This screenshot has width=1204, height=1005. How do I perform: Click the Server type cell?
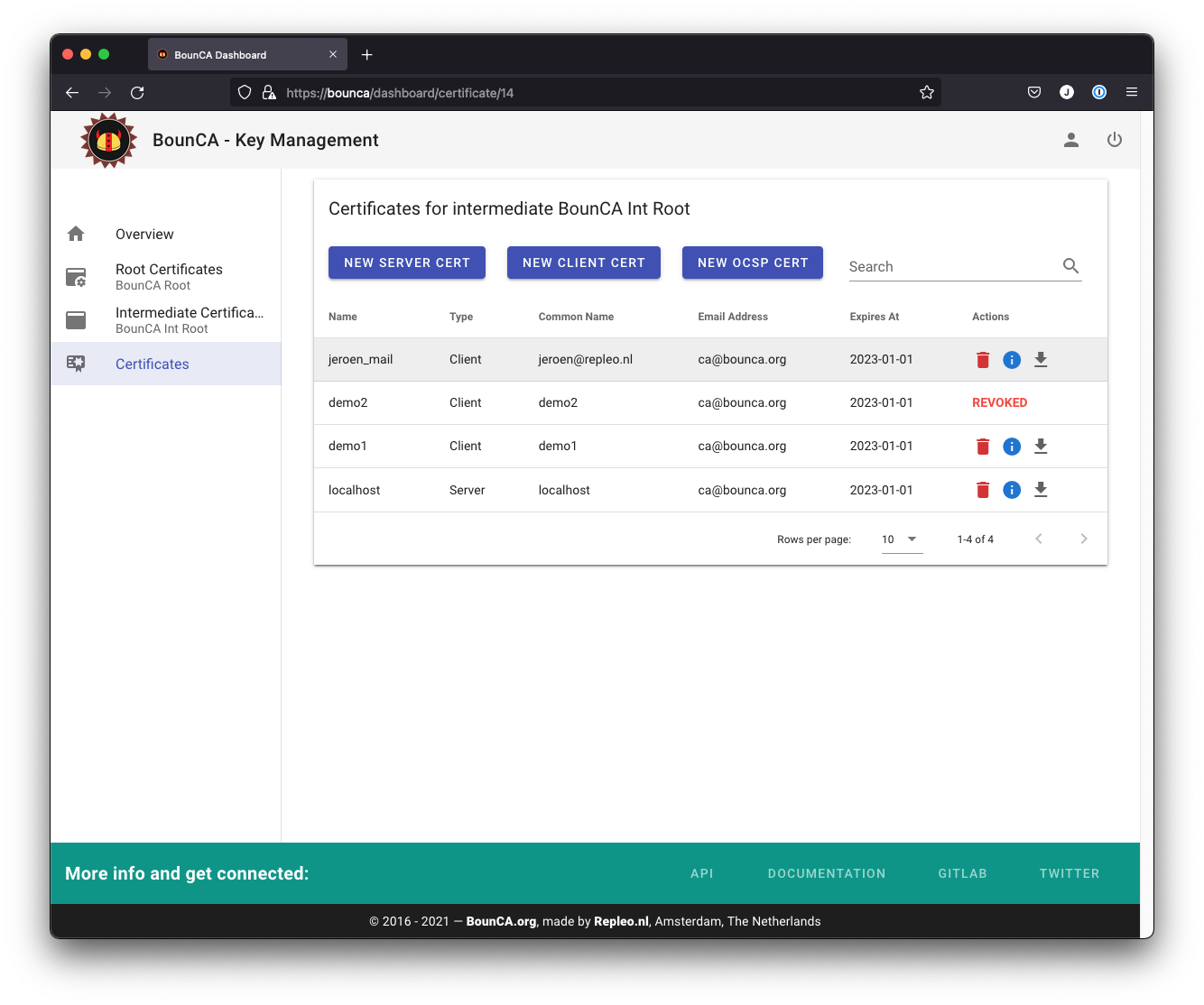[x=468, y=490]
